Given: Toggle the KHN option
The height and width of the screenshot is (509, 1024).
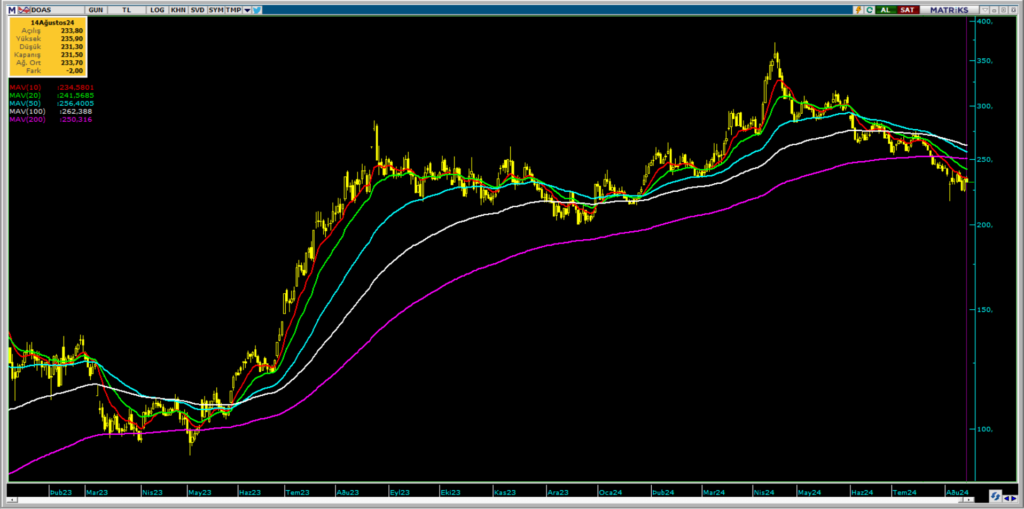Looking at the screenshot, I should point(178,10).
